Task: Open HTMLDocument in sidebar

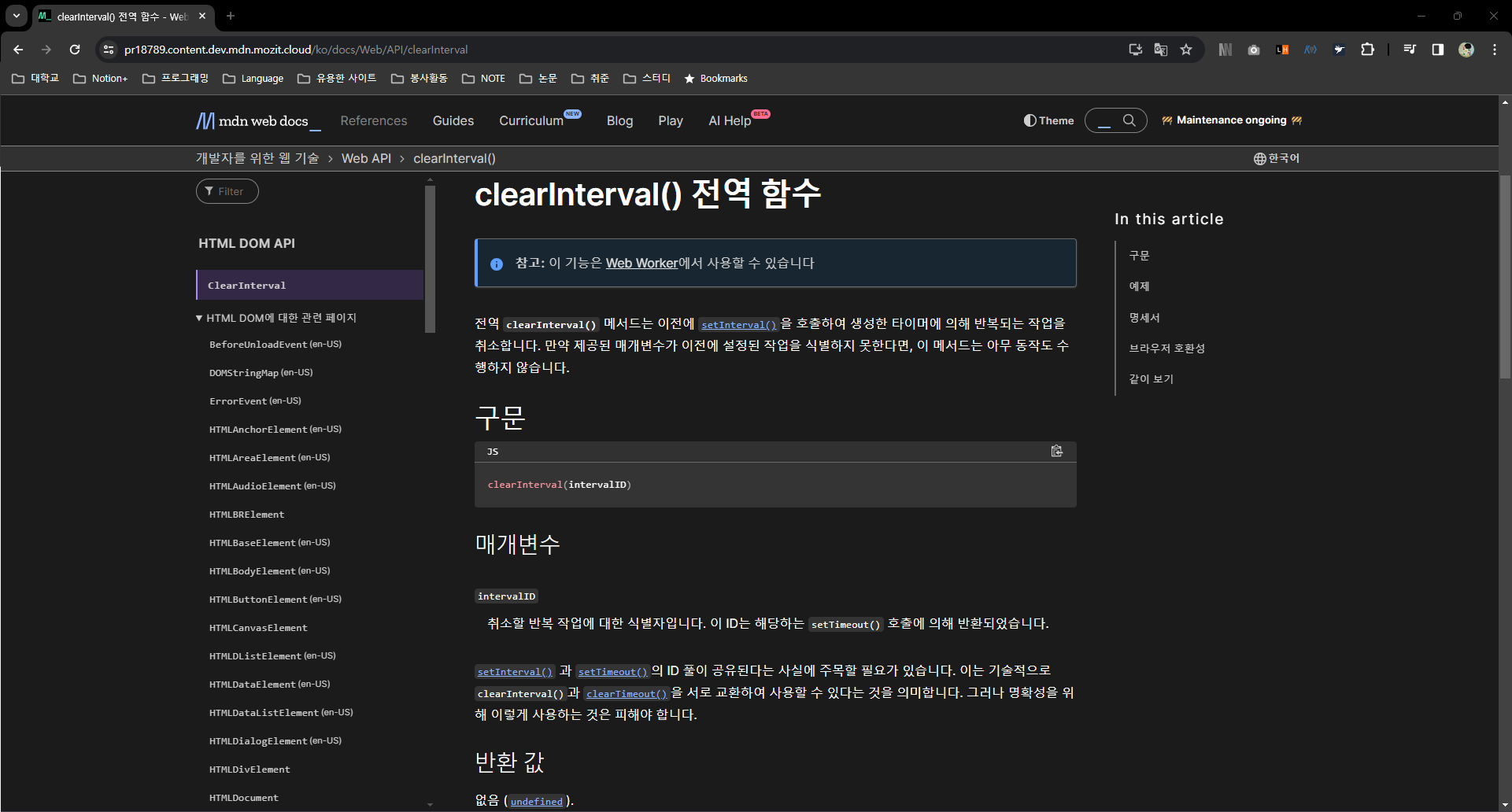Action: pyautogui.click(x=244, y=798)
